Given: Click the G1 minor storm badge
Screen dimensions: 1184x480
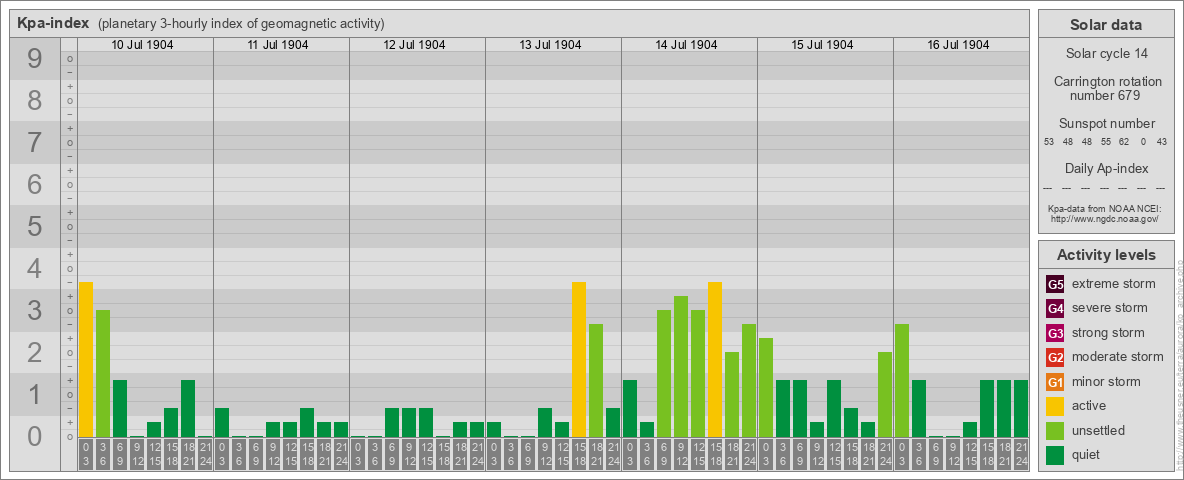Looking at the screenshot, I should click(x=1055, y=382).
